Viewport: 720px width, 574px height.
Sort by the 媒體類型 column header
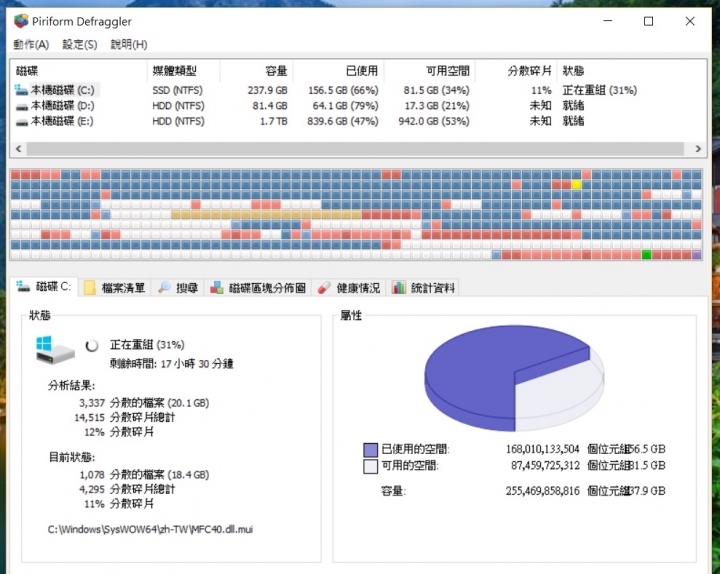[x=184, y=71]
